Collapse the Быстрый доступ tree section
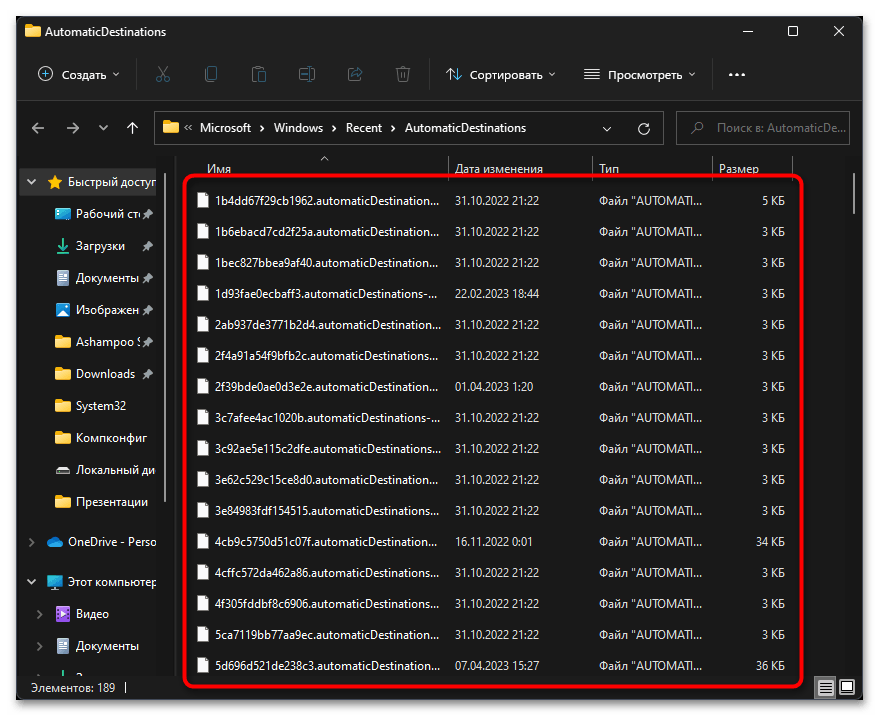The image size is (879, 716). (x=32, y=182)
